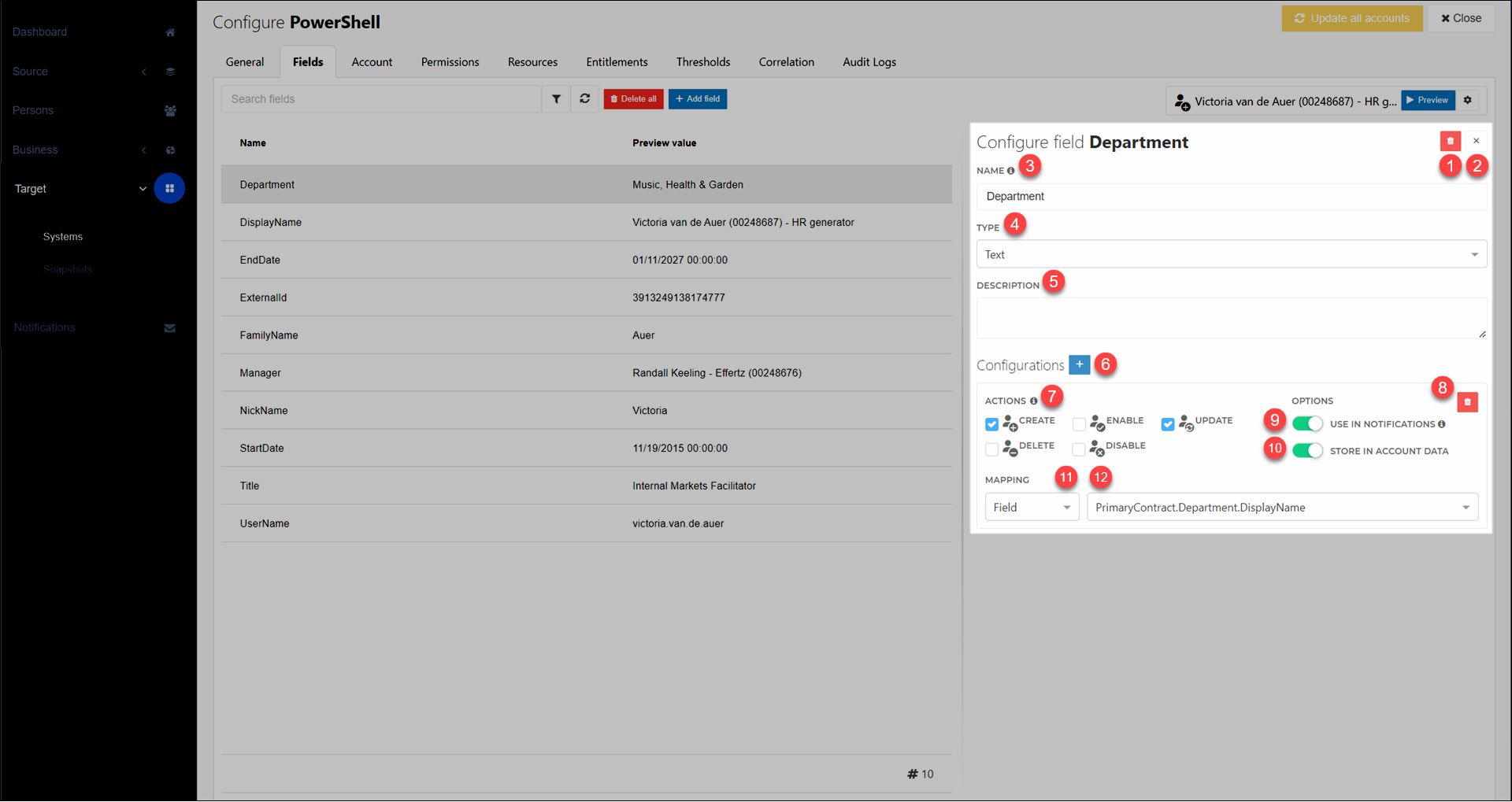The width and height of the screenshot is (1512, 802).
Task: Delete this configuration via red trash icon
Action: pos(1467,402)
